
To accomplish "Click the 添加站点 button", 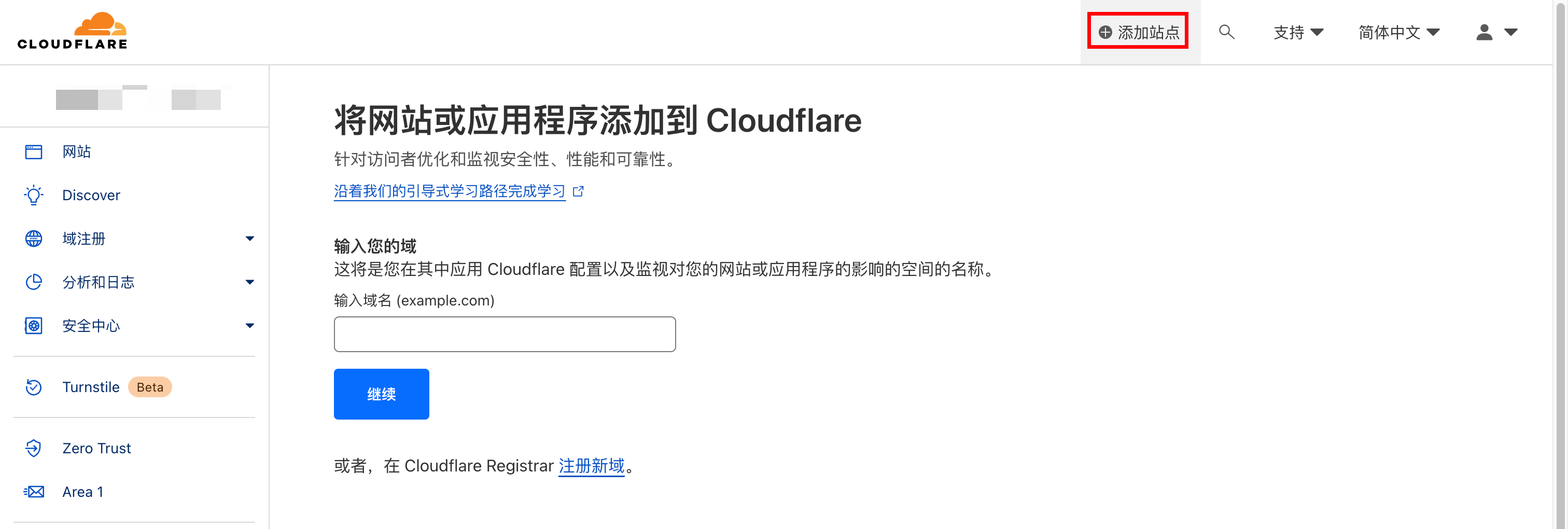I will click(x=1138, y=32).
